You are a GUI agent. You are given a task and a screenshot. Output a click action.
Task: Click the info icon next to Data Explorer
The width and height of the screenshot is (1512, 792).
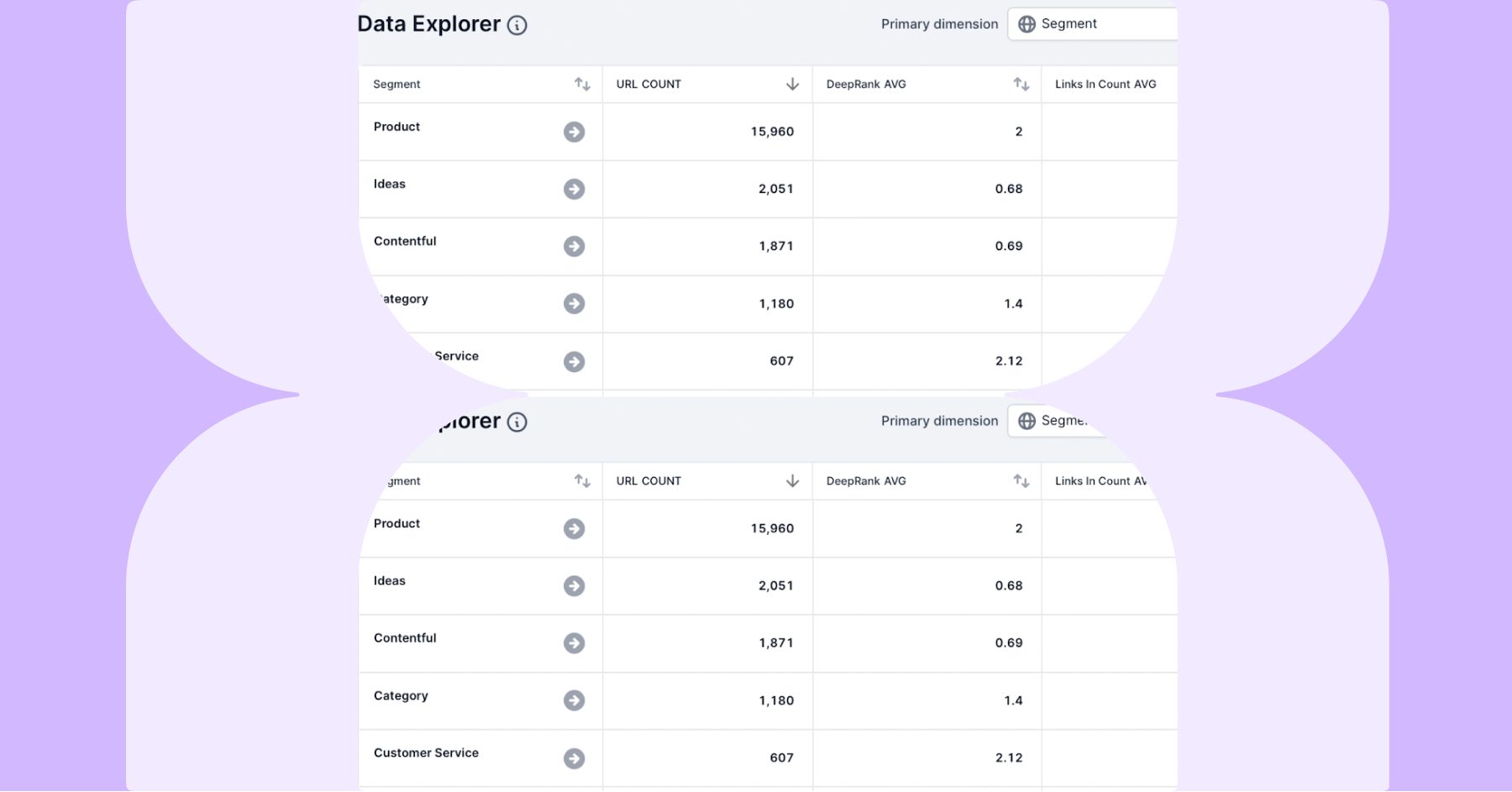coord(517,24)
